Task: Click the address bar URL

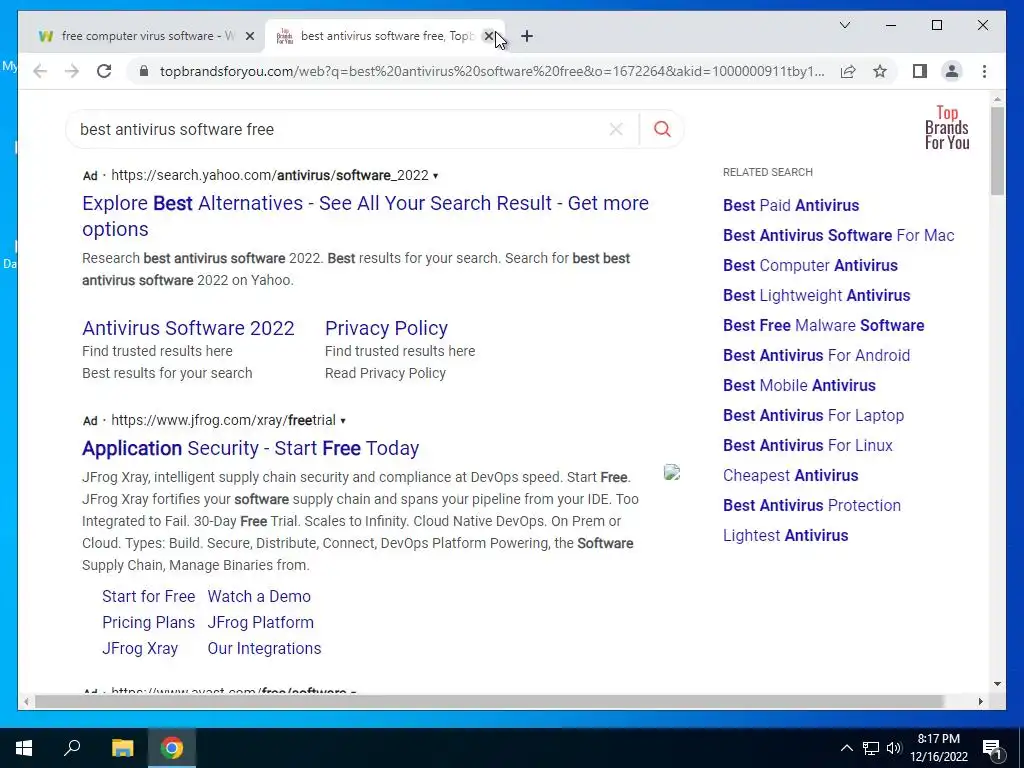Action: coord(492,71)
